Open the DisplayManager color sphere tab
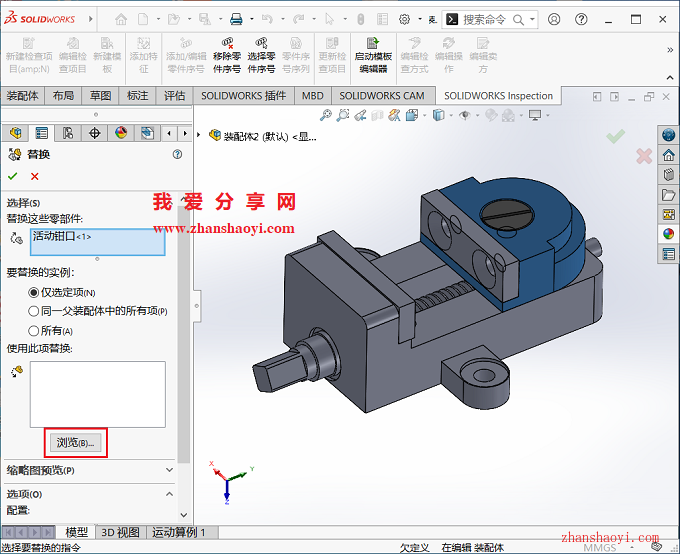The image size is (680, 554). [x=121, y=133]
